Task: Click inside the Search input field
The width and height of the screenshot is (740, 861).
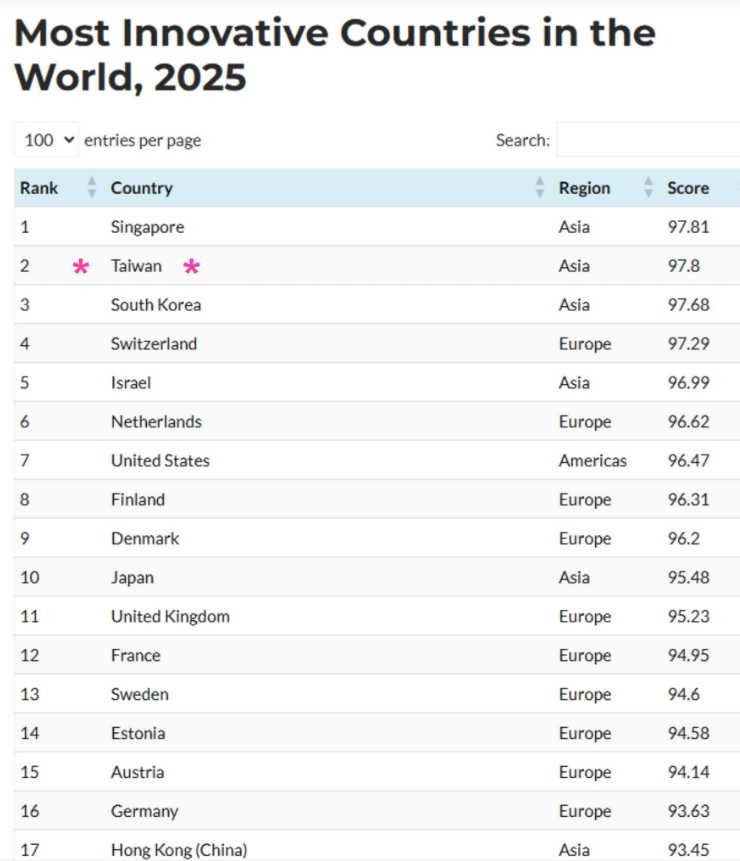Action: pos(648,140)
